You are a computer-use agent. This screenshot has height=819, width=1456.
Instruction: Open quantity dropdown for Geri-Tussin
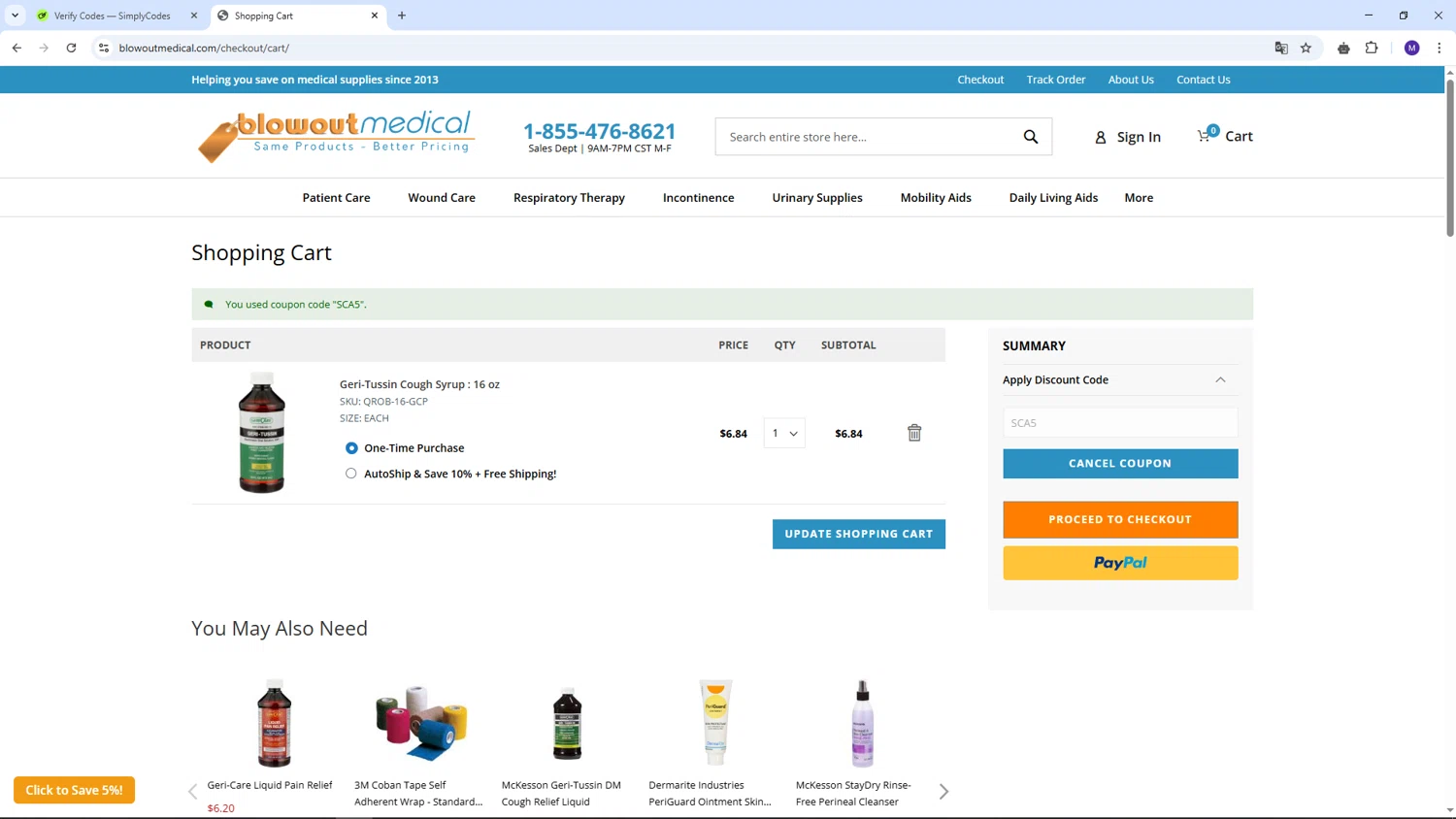click(784, 433)
